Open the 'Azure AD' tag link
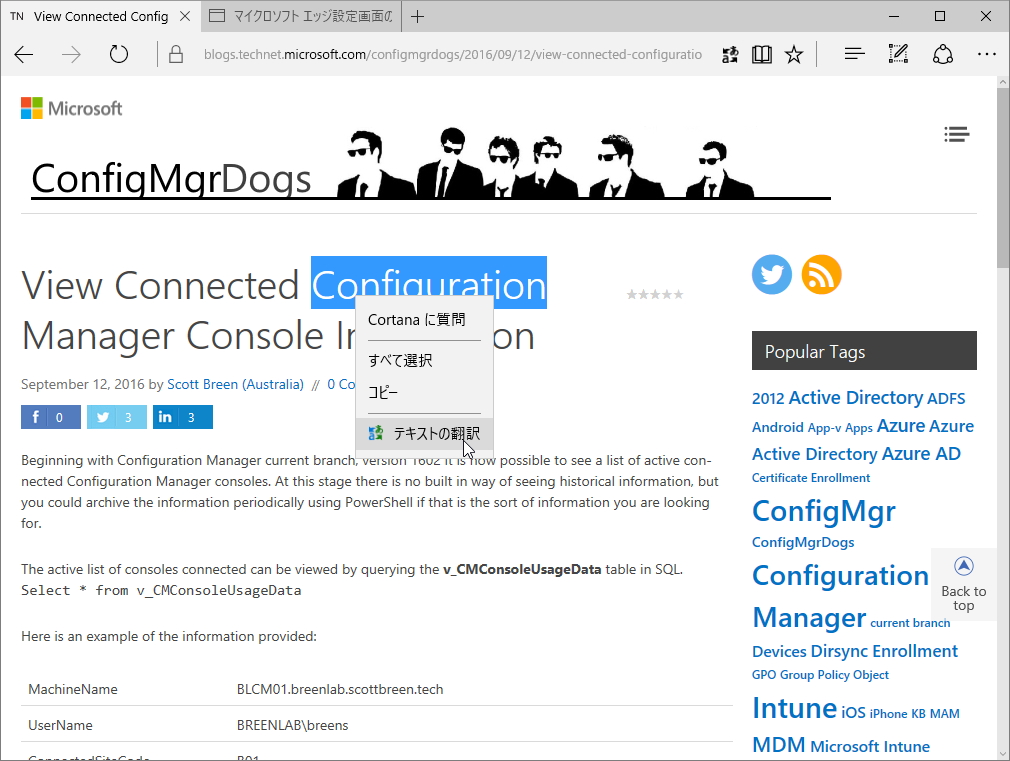This screenshot has width=1010, height=761. tap(921, 454)
